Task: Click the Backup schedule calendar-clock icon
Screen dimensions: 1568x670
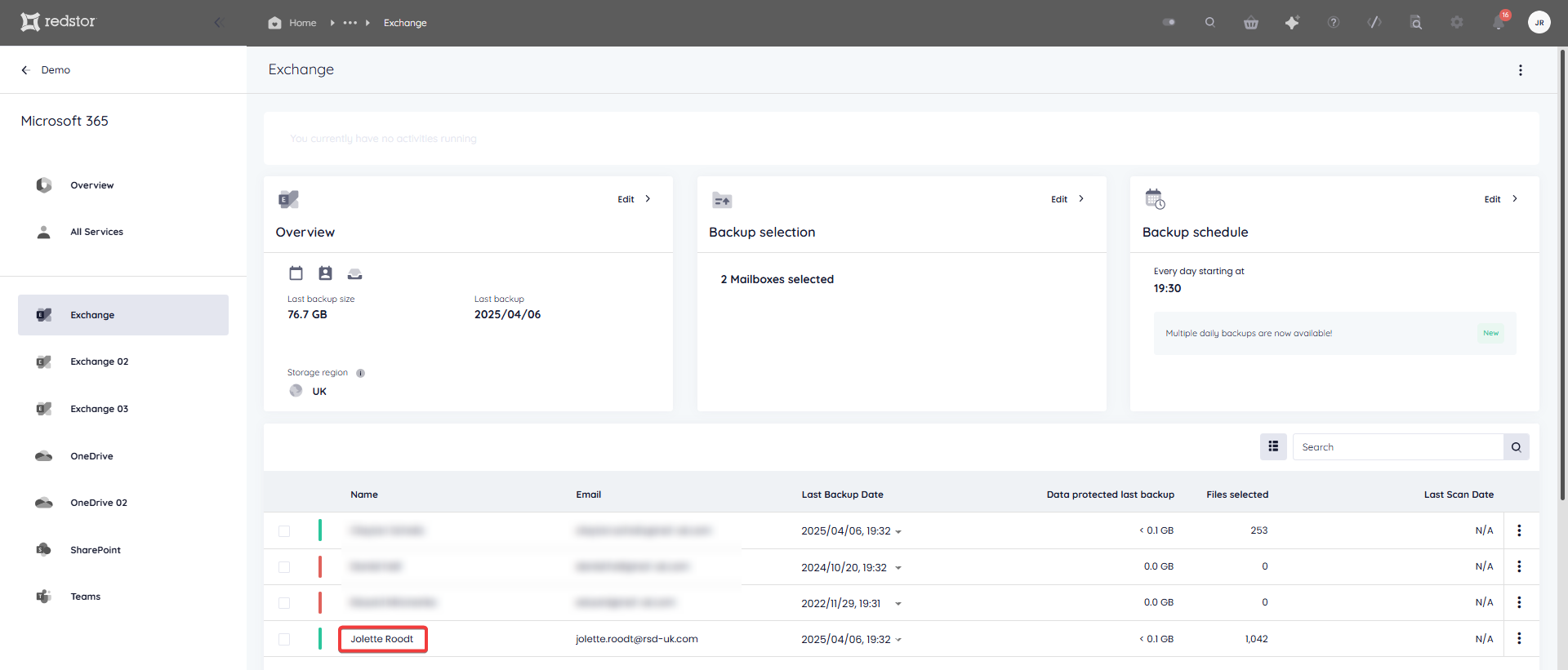Action: [x=1155, y=199]
